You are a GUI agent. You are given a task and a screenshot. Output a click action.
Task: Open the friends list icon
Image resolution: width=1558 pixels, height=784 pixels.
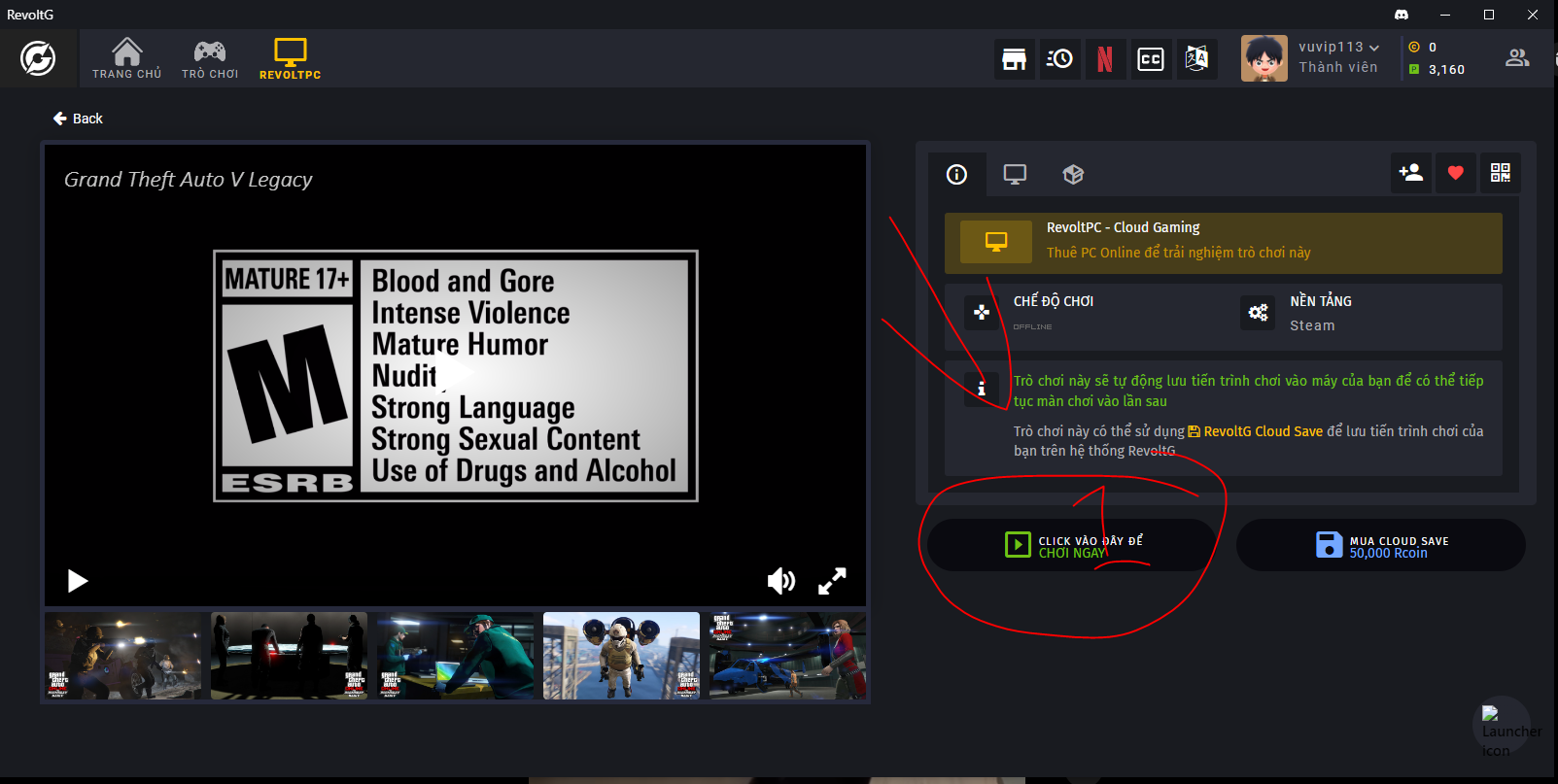pos(1516,58)
